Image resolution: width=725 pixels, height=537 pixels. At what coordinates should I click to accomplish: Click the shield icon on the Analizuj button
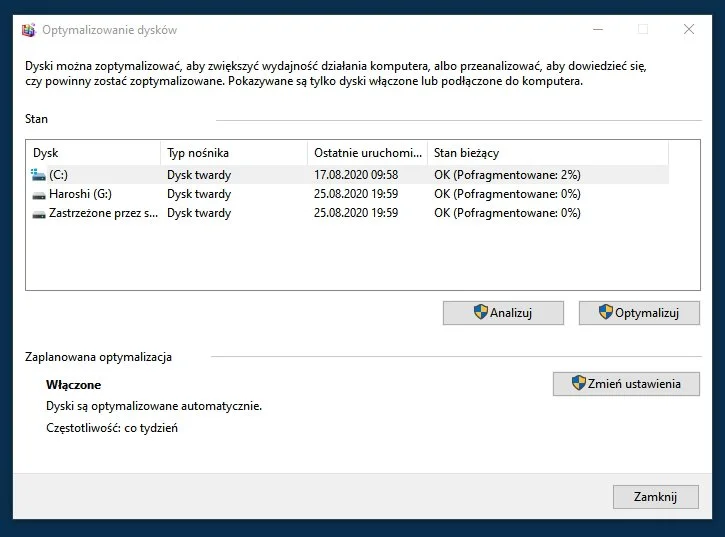point(481,312)
